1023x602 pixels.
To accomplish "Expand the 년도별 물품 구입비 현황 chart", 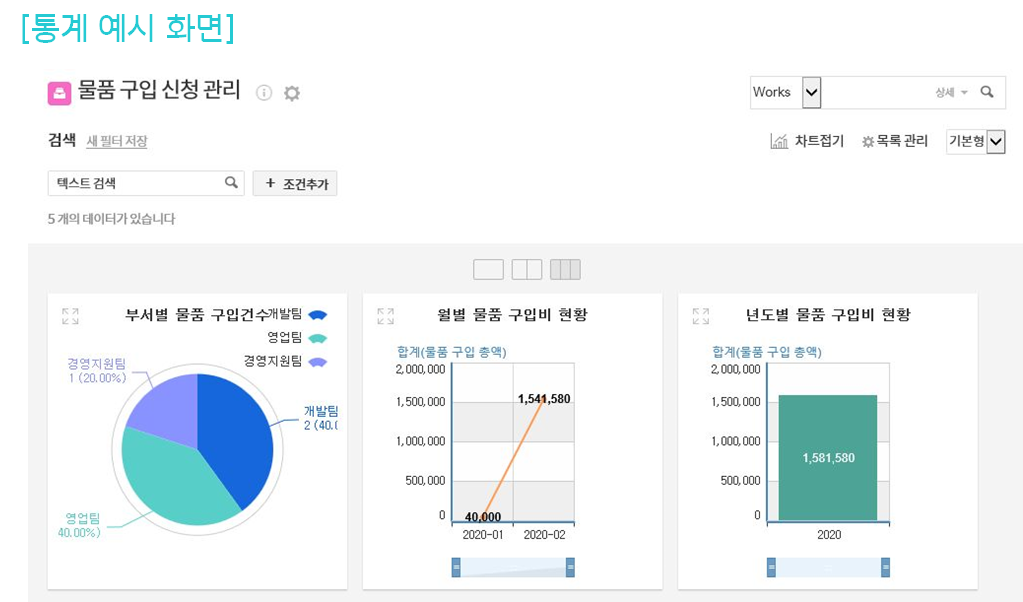I will tap(700, 316).
